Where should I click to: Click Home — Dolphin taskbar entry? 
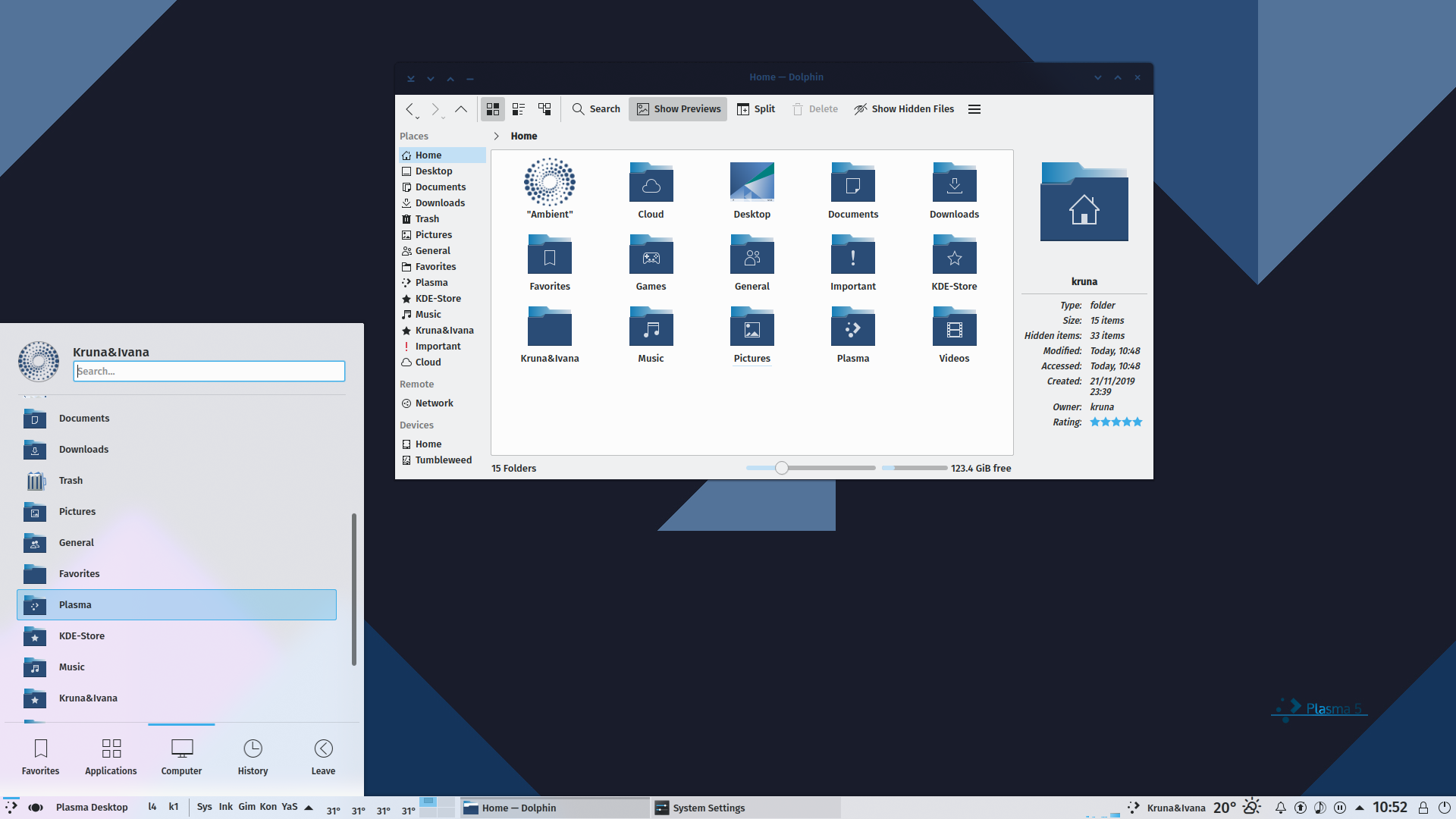[x=554, y=808]
